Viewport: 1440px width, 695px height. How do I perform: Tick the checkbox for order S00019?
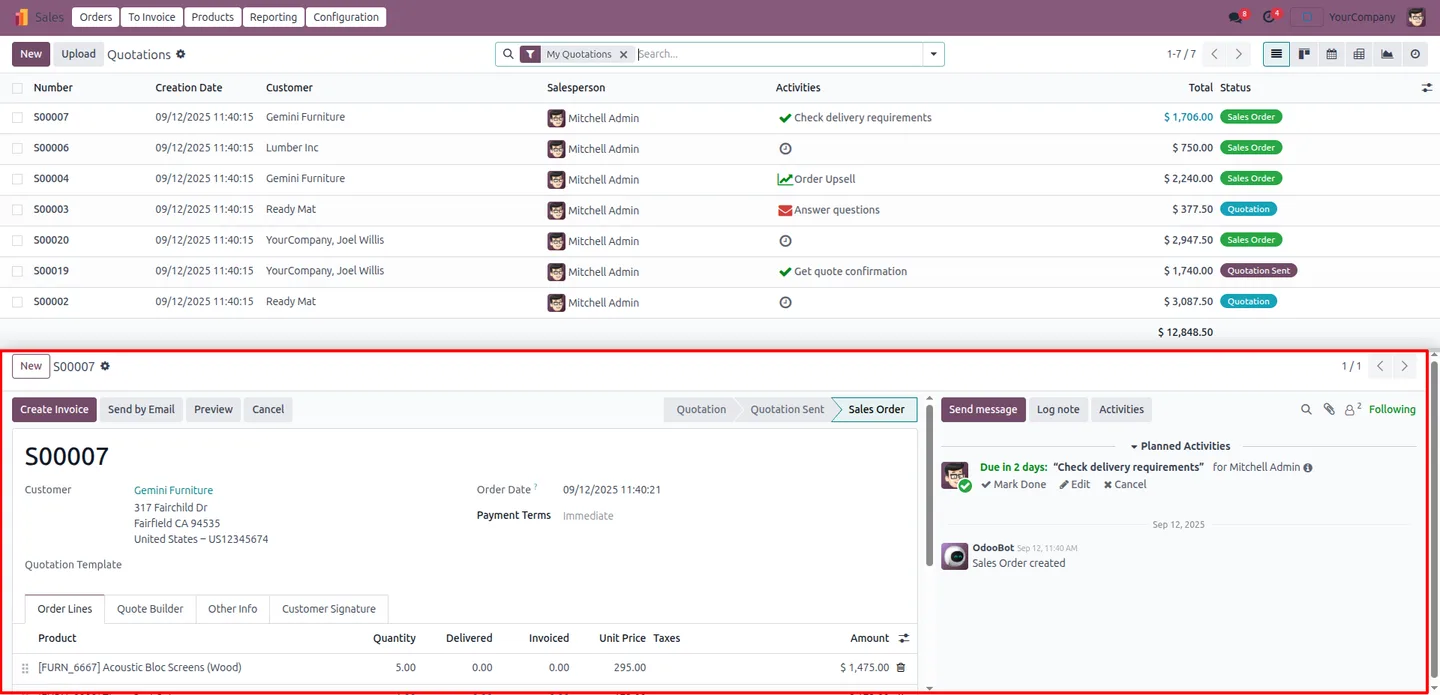pyautogui.click(x=17, y=271)
